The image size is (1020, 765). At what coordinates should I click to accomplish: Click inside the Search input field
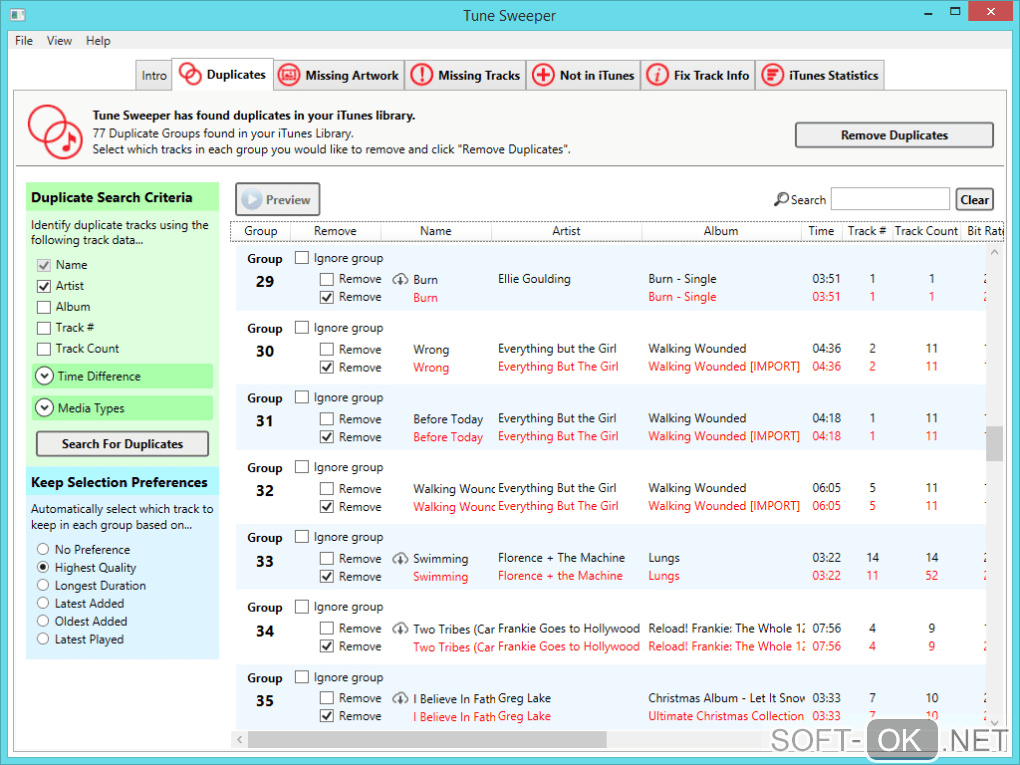point(890,199)
